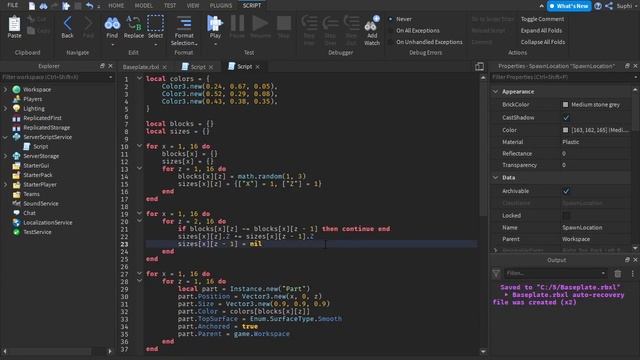Click the Share icon near username
The height and width of the screenshot is (360, 640).
tap(609, 6)
